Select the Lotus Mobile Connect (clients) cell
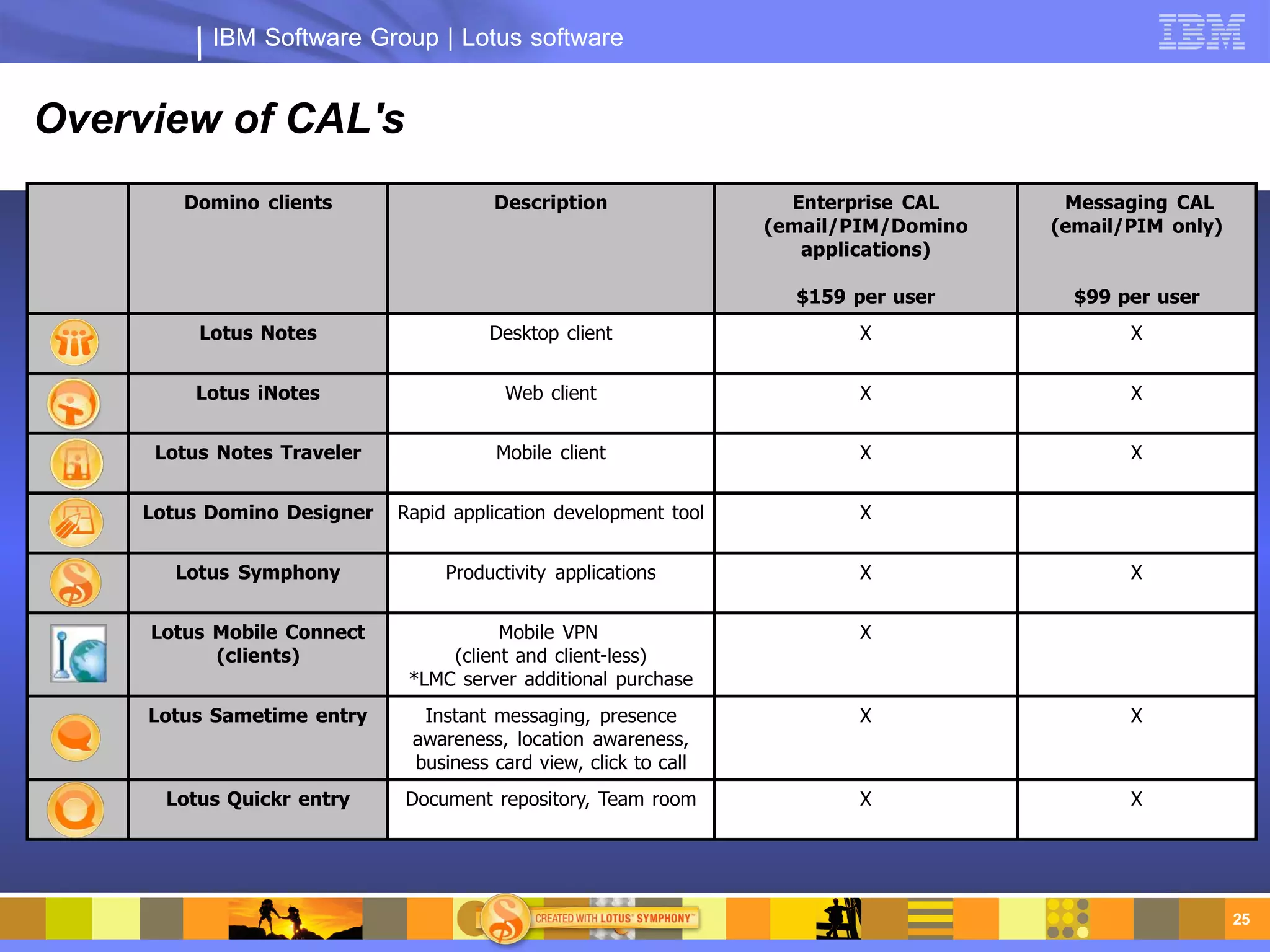 point(258,654)
